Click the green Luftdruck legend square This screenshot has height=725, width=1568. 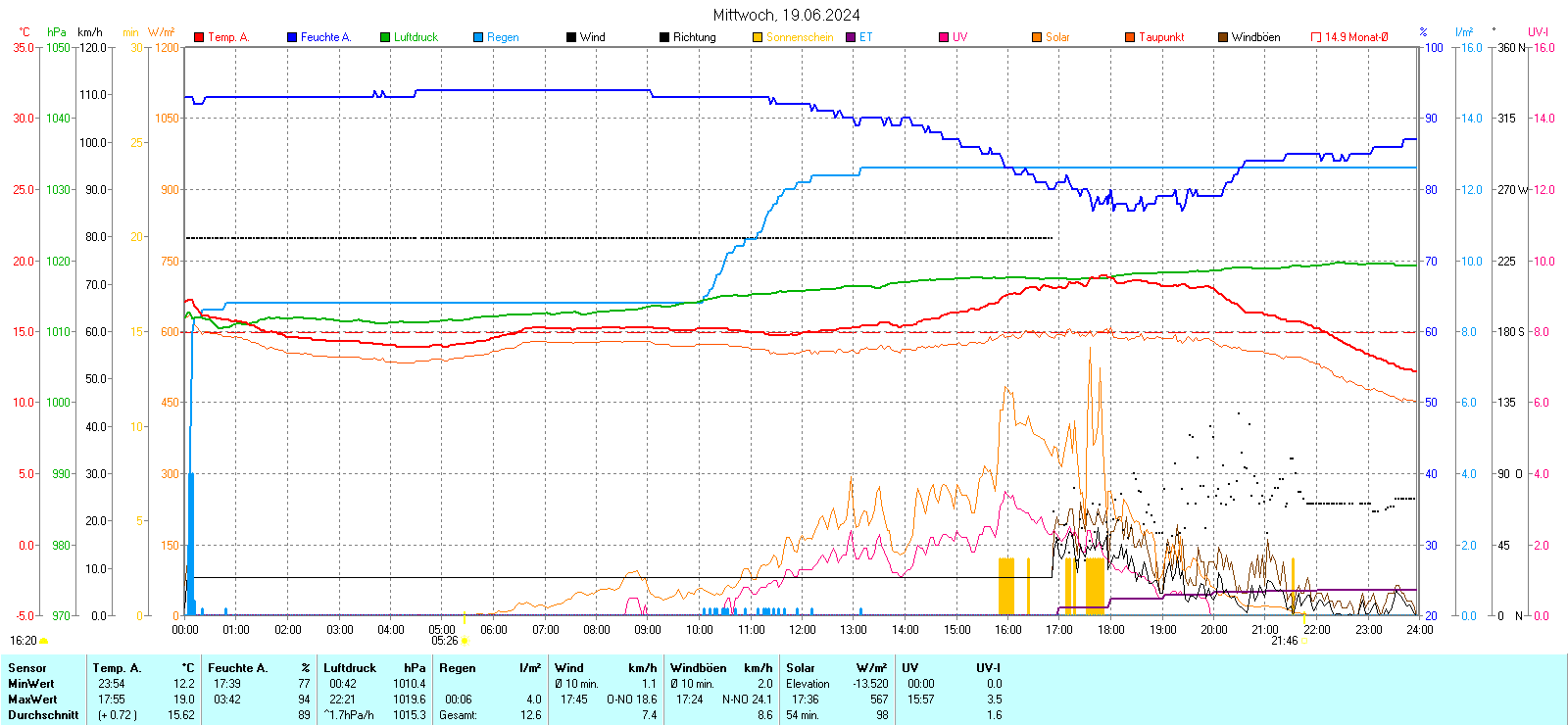(x=385, y=37)
